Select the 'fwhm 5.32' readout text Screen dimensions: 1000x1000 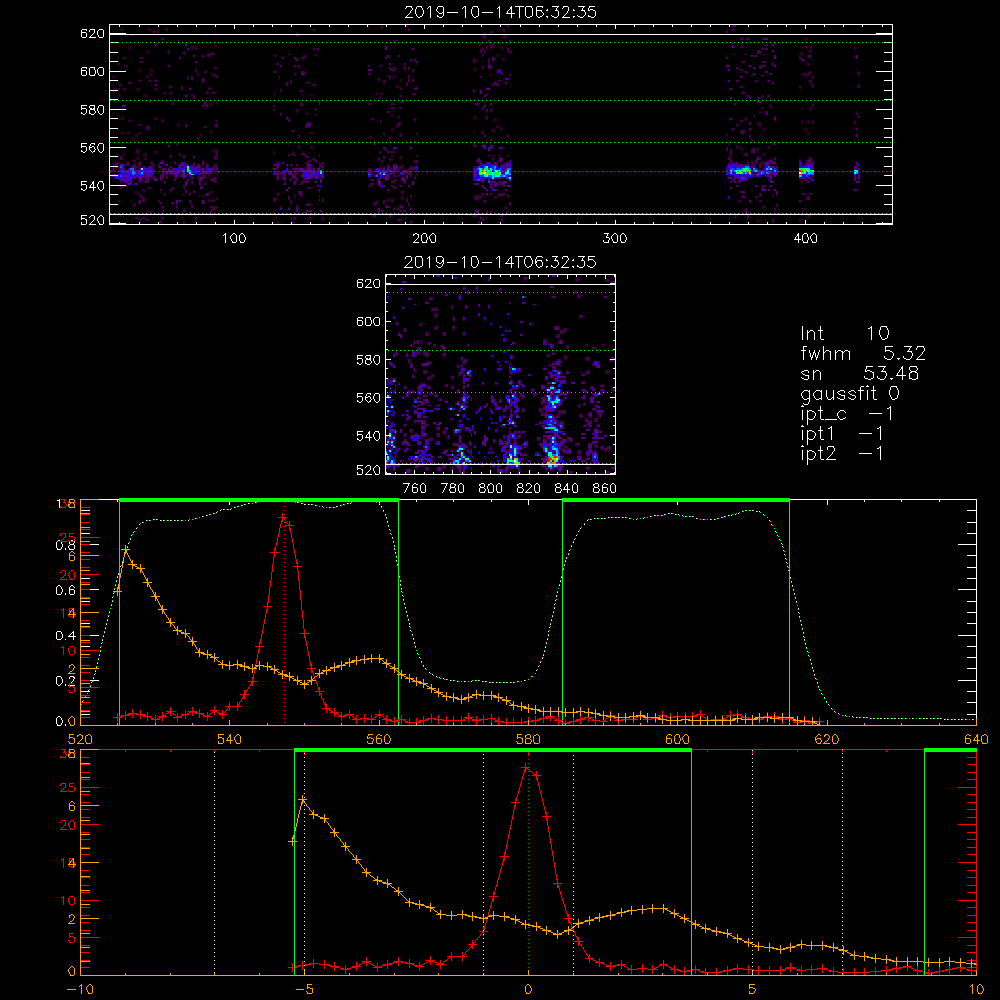click(x=863, y=353)
